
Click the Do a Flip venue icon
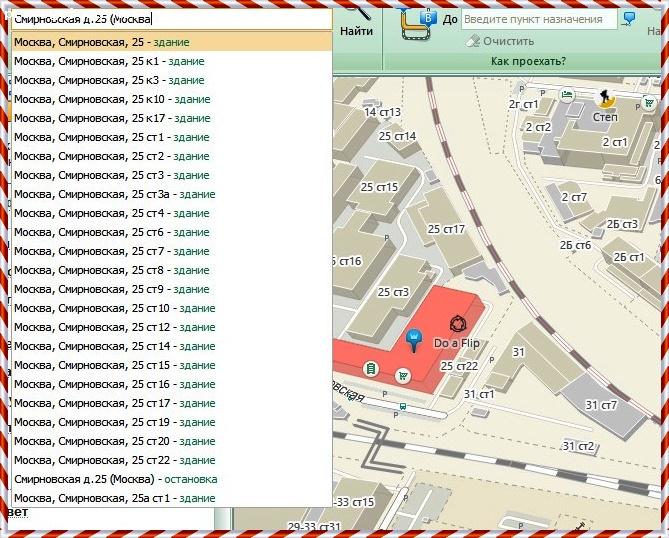[458, 324]
